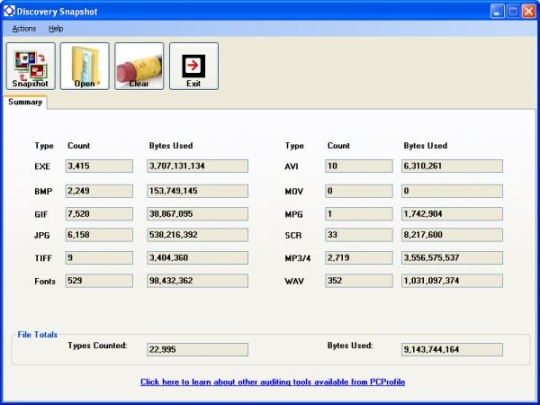The image size is (540, 405).
Task: Click the Types Counted total field
Action: [x=197, y=350]
